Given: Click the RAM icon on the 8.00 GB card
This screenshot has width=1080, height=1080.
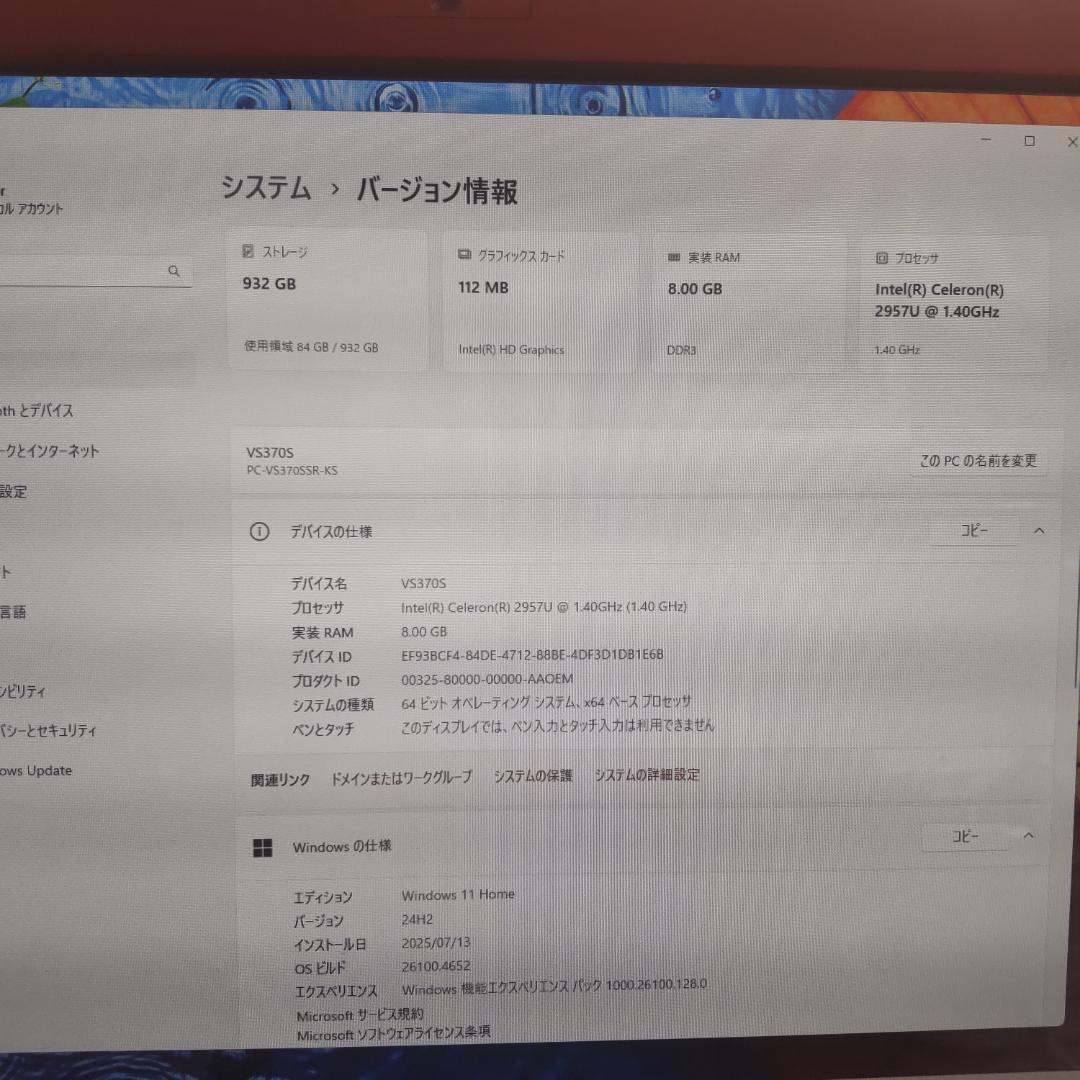Looking at the screenshot, I should tap(672, 256).
